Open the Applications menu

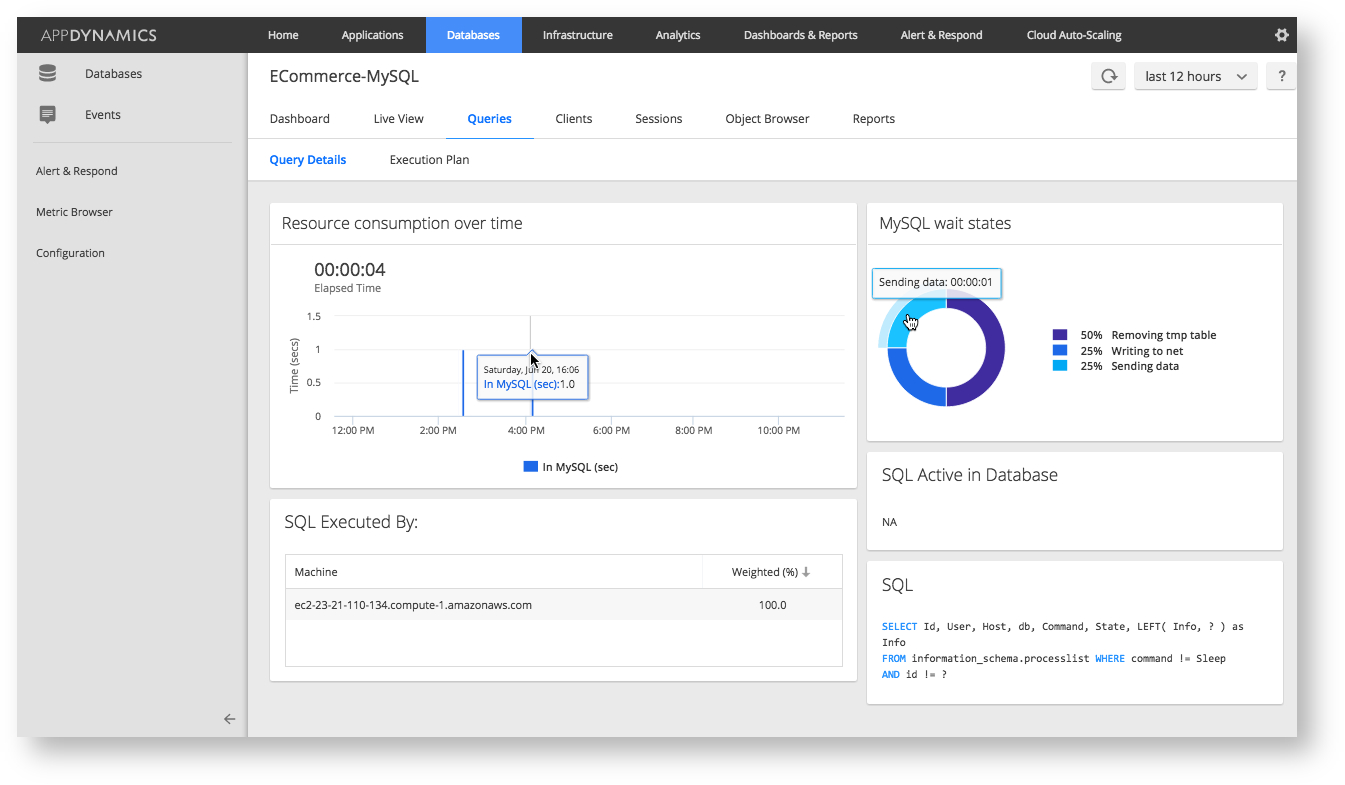[372, 35]
